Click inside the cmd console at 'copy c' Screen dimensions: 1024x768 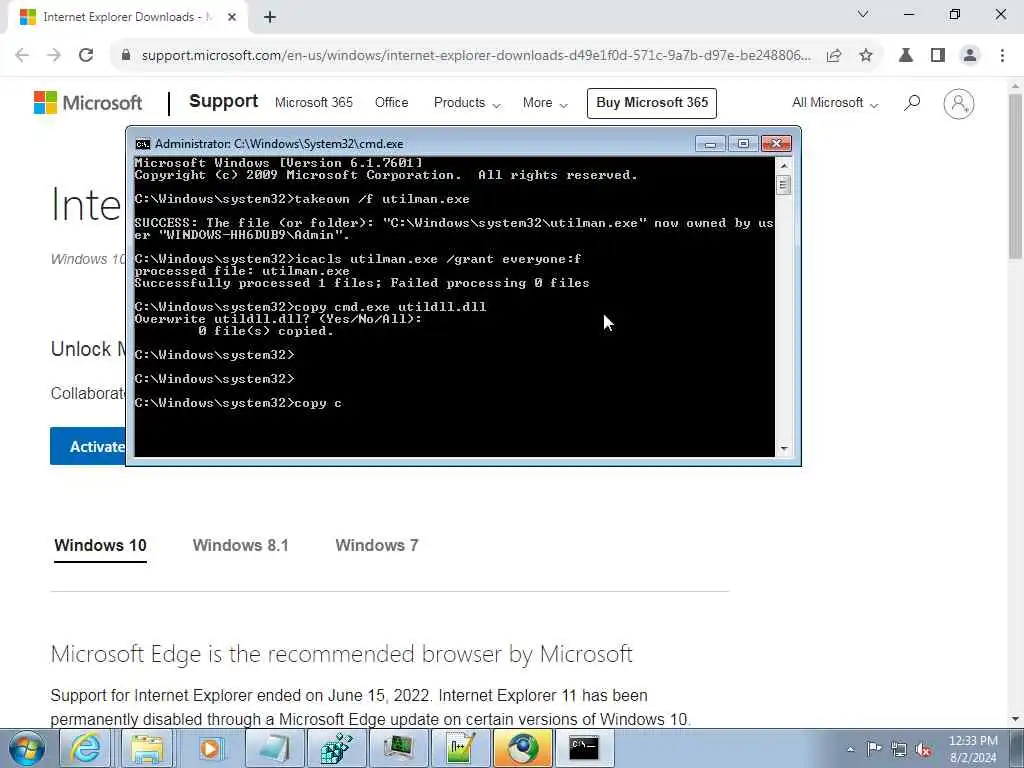coord(317,403)
